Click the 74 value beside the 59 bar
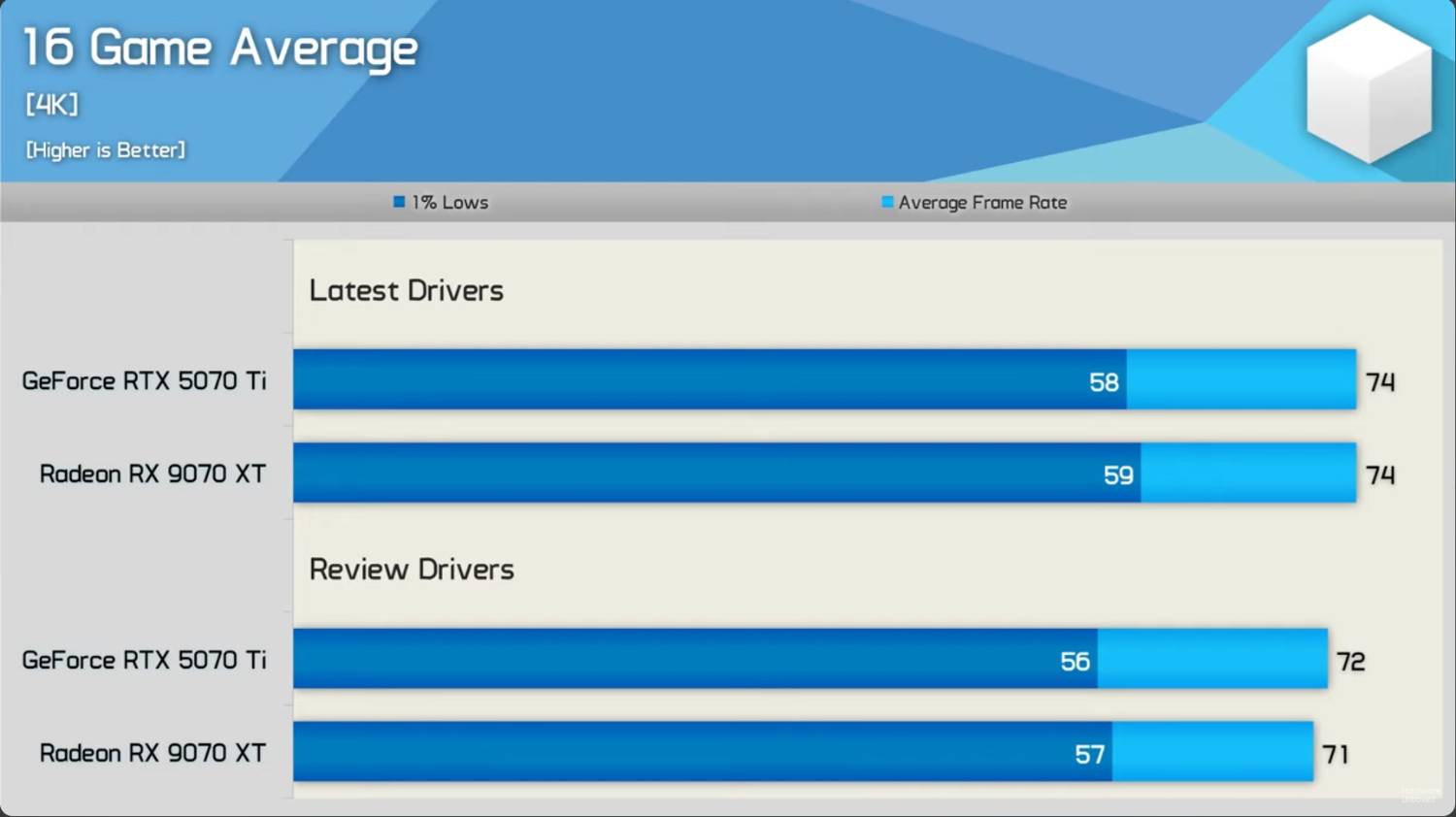Image resolution: width=1456 pixels, height=817 pixels. click(1380, 475)
